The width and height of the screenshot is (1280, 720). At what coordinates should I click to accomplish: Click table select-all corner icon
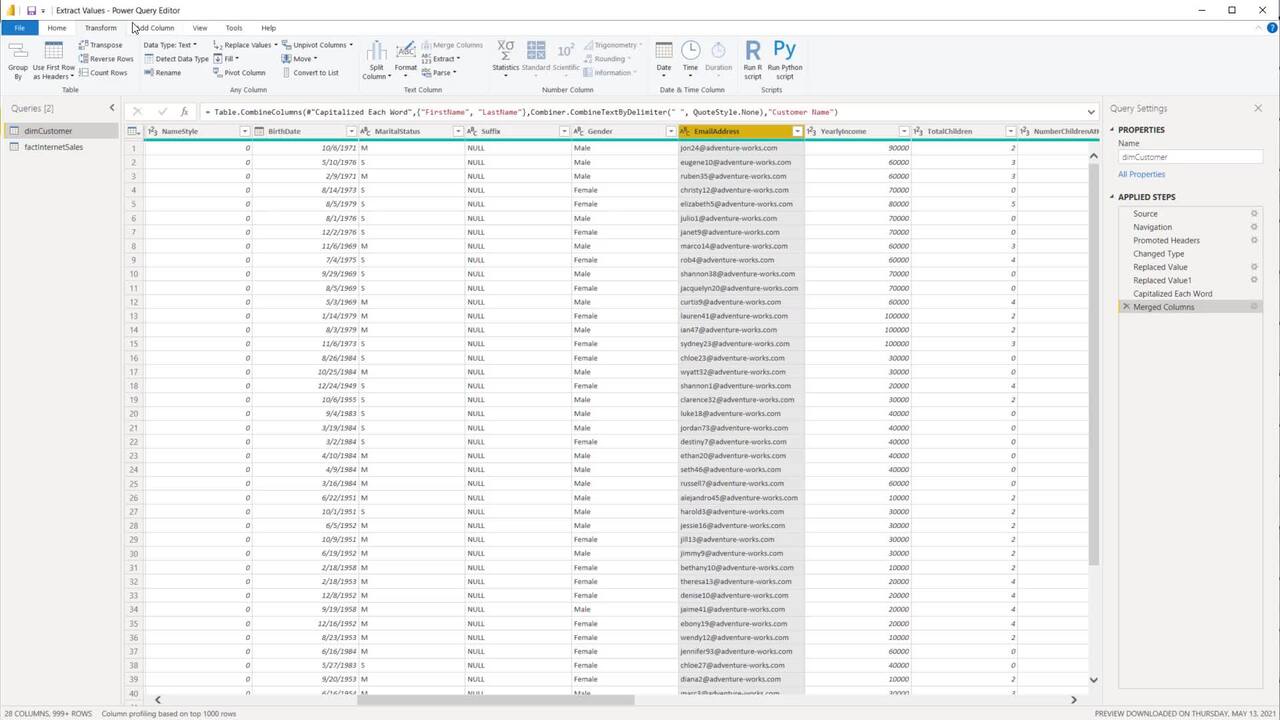(133, 131)
